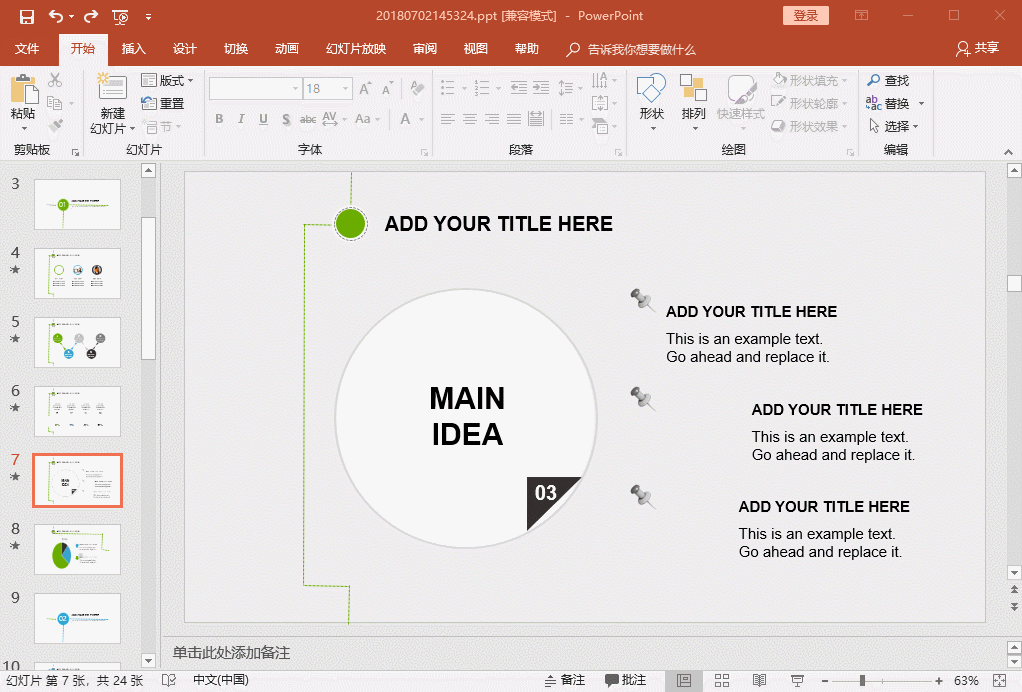Screen dimensions: 1022x692
Task: Toggle normal view button in status bar
Action: click(x=684, y=680)
